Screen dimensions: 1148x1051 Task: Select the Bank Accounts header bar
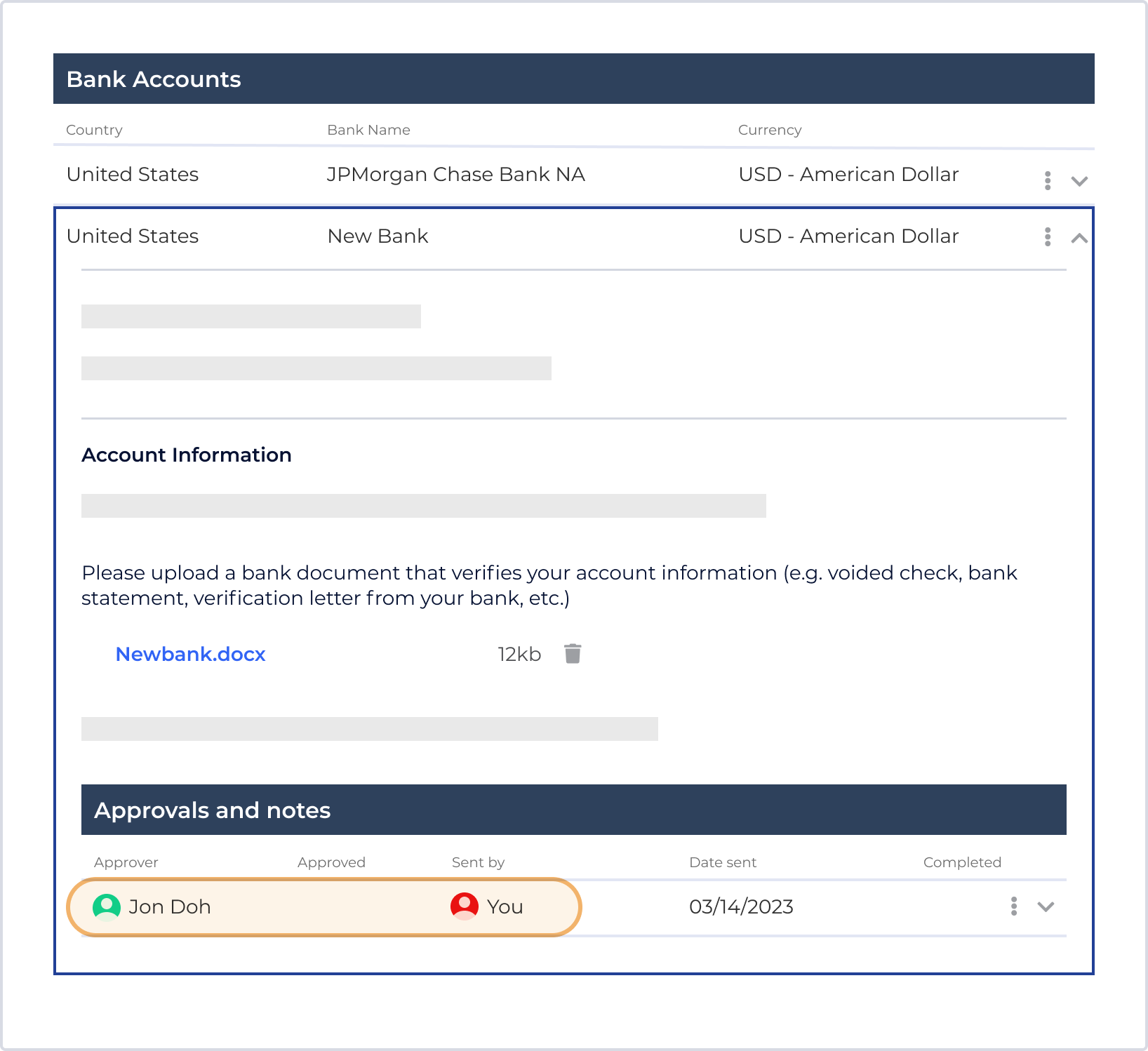point(574,78)
